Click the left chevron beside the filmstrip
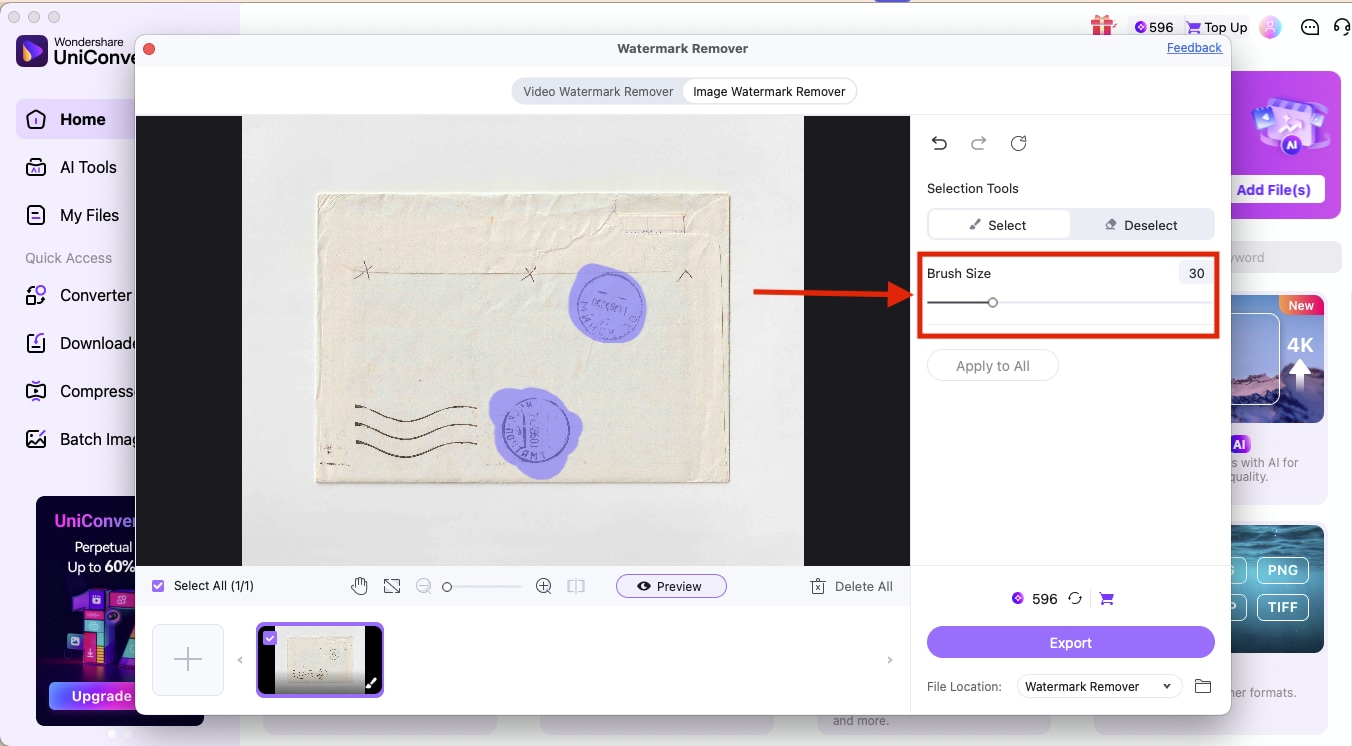The height and width of the screenshot is (746, 1352). tap(240, 660)
